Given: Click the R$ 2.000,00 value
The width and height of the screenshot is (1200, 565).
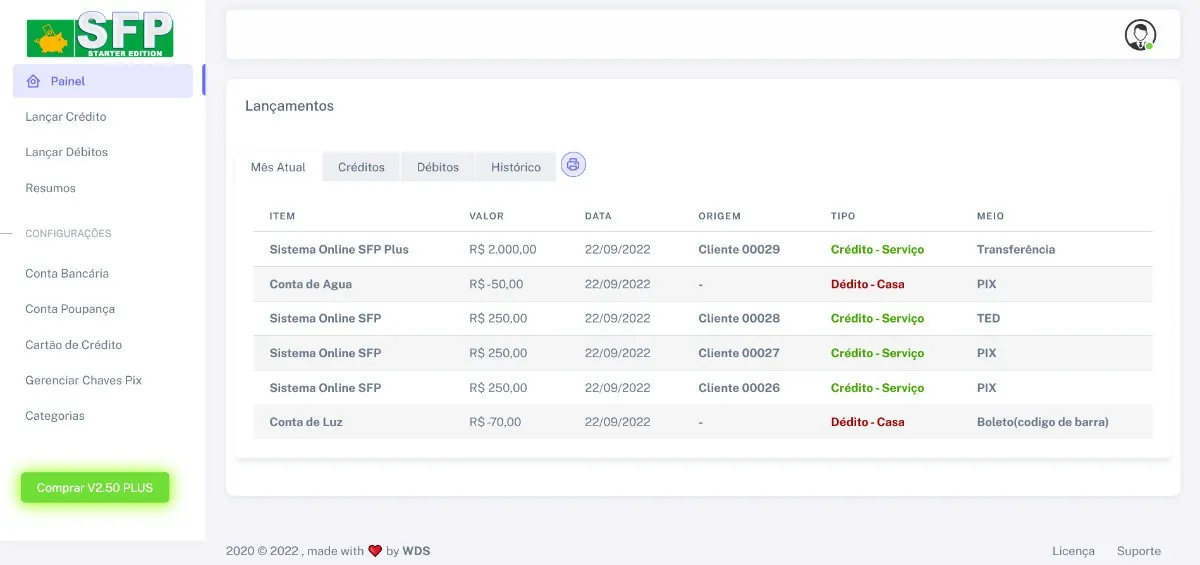Looking at the screenshot, I should (x=503, y=250).
